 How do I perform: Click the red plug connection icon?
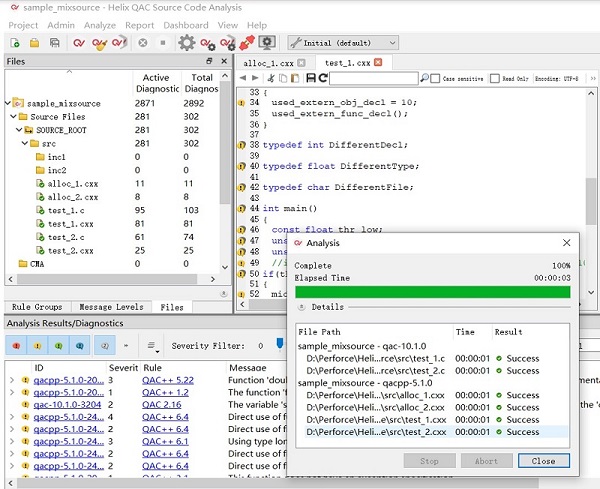(247, 42)
